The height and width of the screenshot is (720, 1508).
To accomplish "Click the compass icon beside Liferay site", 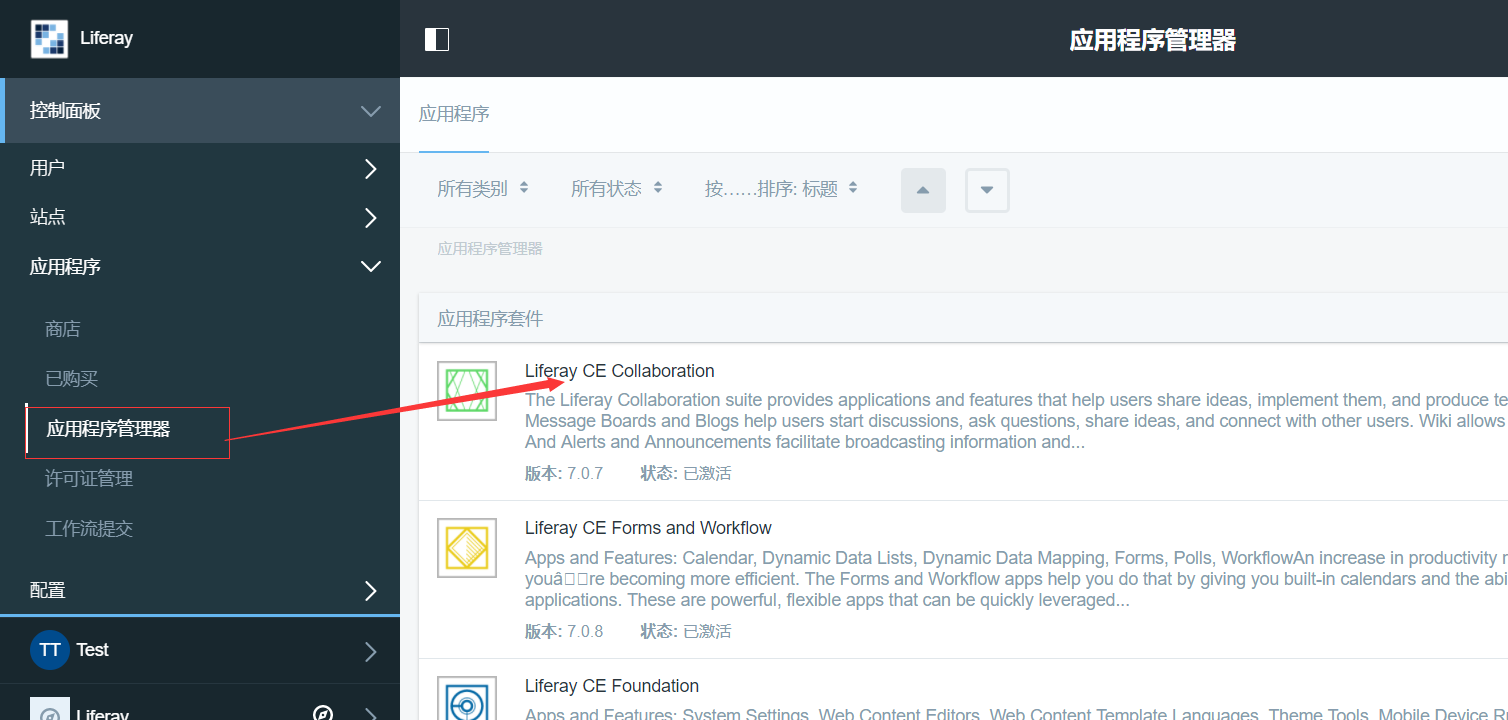I will (x=323, y=713).
